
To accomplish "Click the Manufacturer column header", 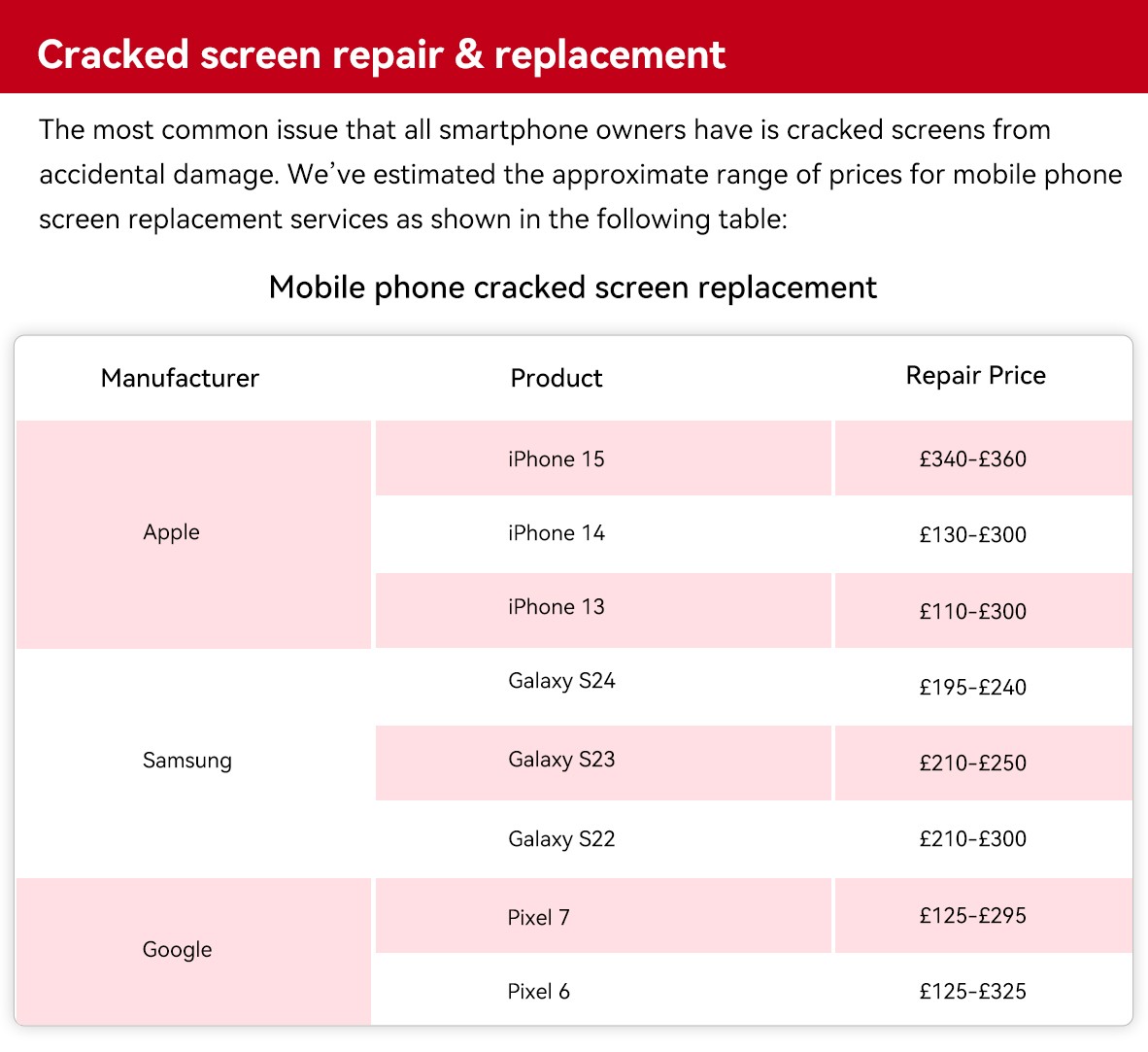I will click(180, 378).
